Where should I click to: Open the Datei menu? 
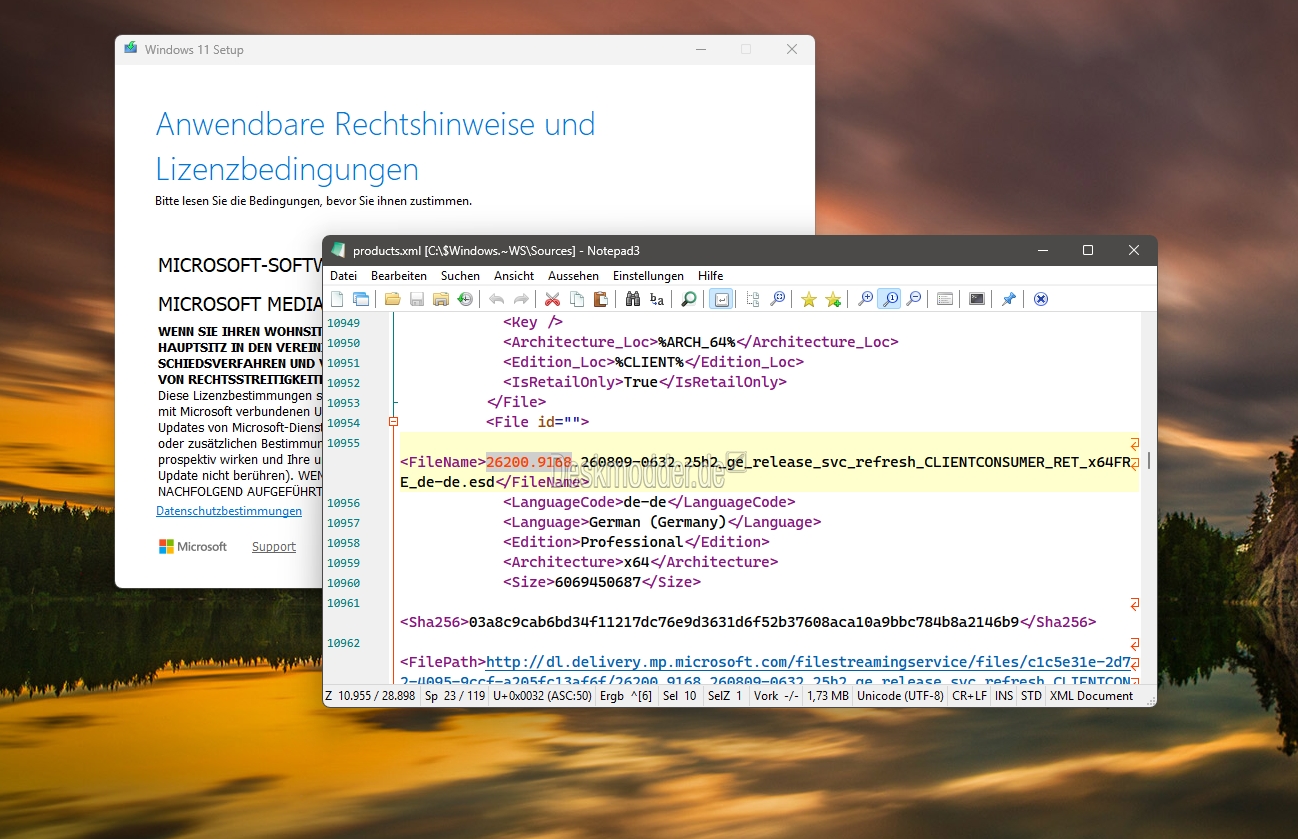coord(343,276)
